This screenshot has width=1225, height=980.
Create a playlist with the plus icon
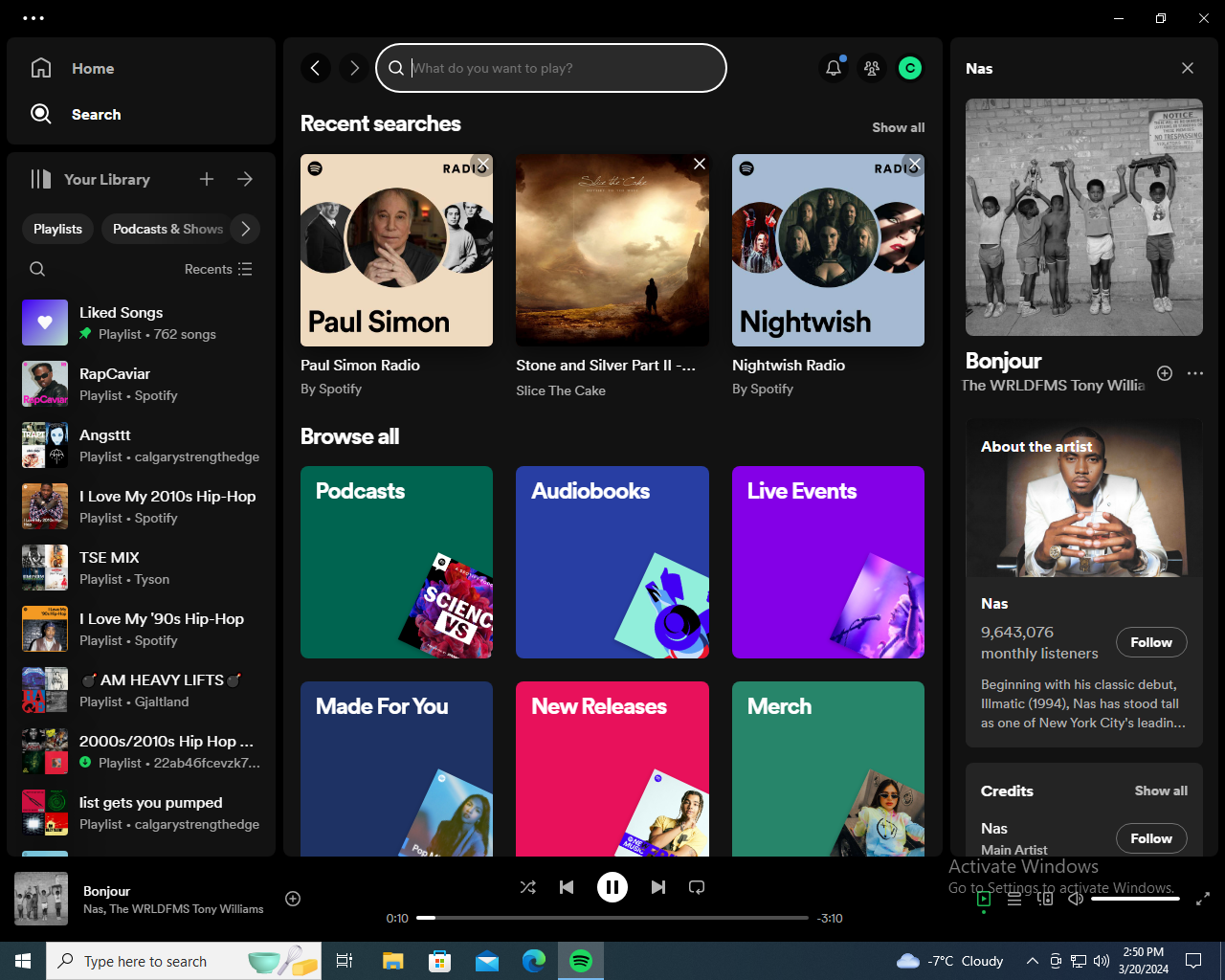coord(207,179)
